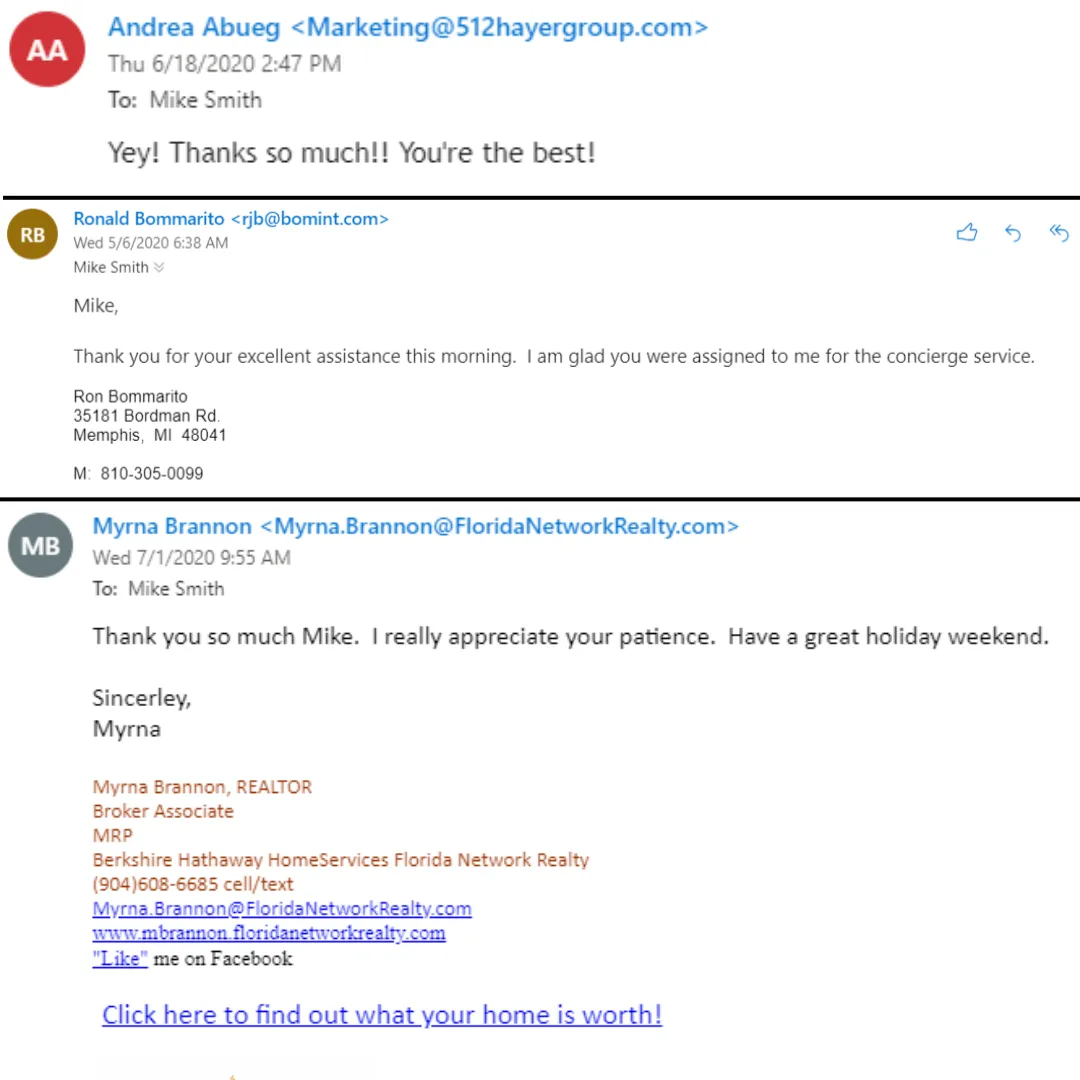Click the thumbs-up like icon

tap(966, 232)
